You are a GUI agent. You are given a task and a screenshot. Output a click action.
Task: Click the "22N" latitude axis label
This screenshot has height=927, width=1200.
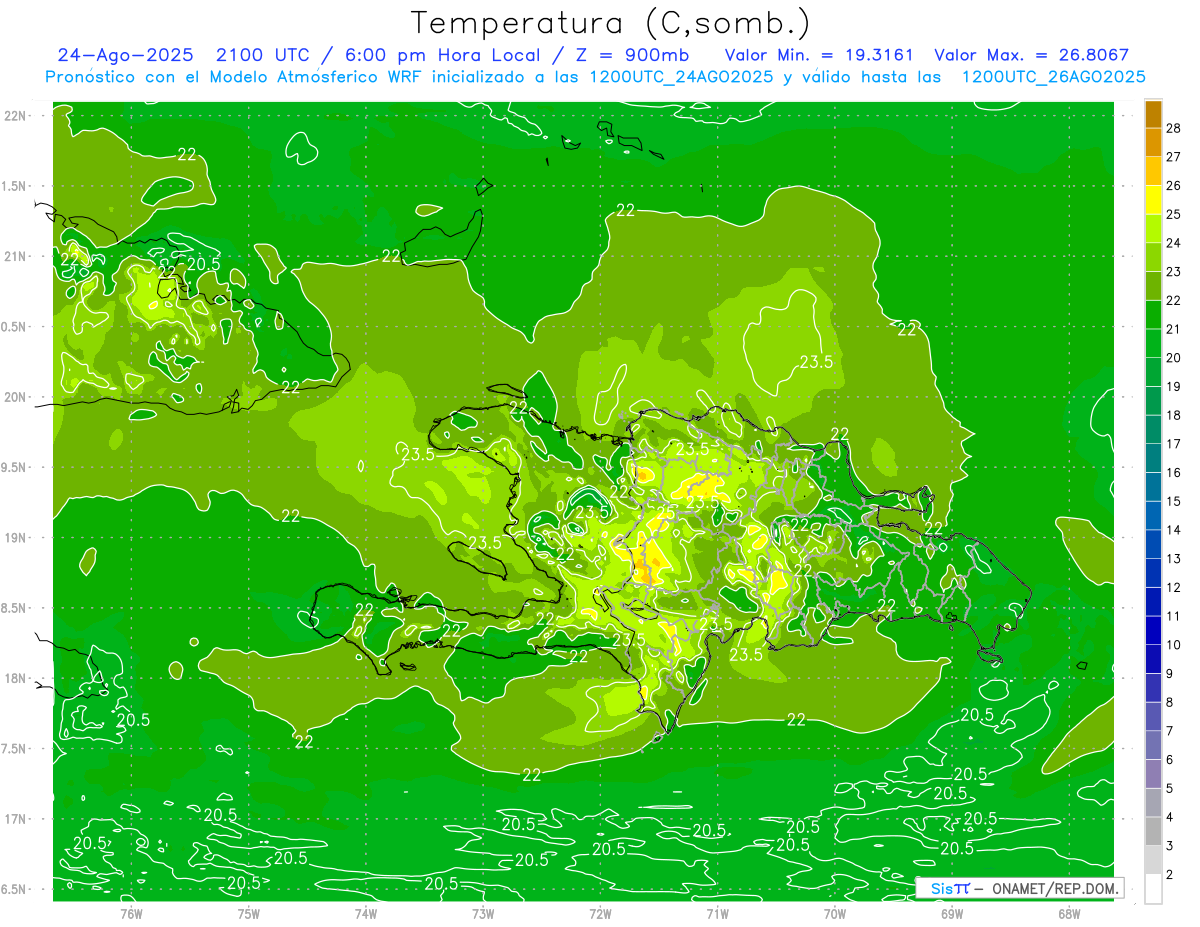click(16, 116)
